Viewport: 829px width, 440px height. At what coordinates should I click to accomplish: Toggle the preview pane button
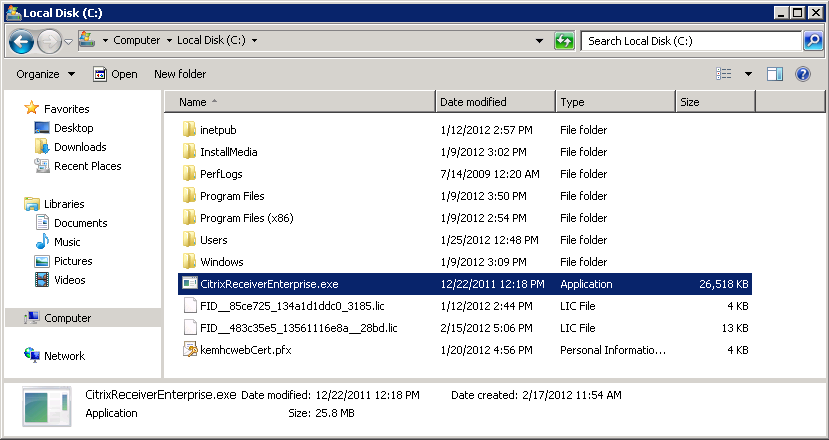tap(774, 74)
